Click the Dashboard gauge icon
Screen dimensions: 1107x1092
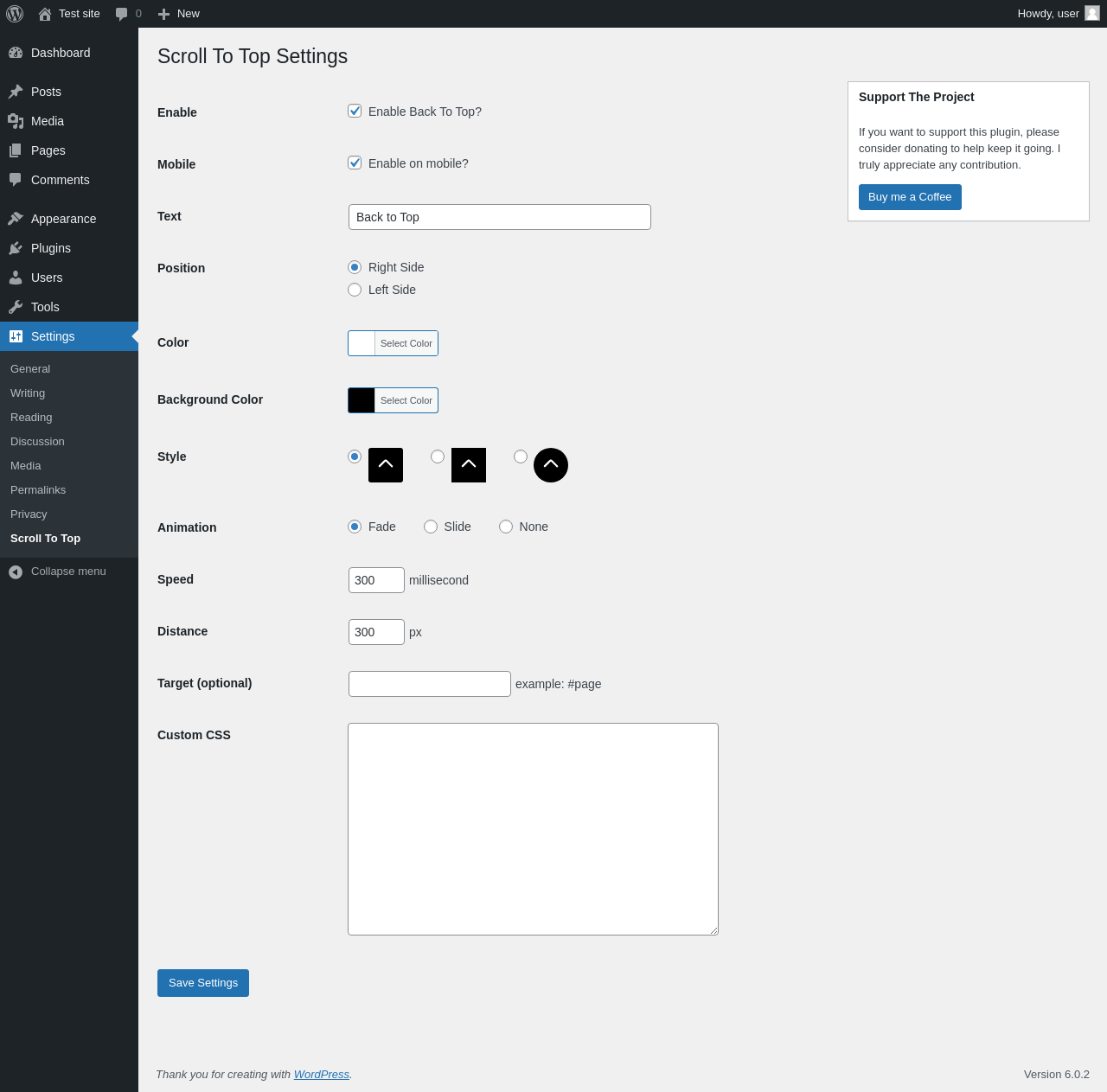click(x=16, y=53)
